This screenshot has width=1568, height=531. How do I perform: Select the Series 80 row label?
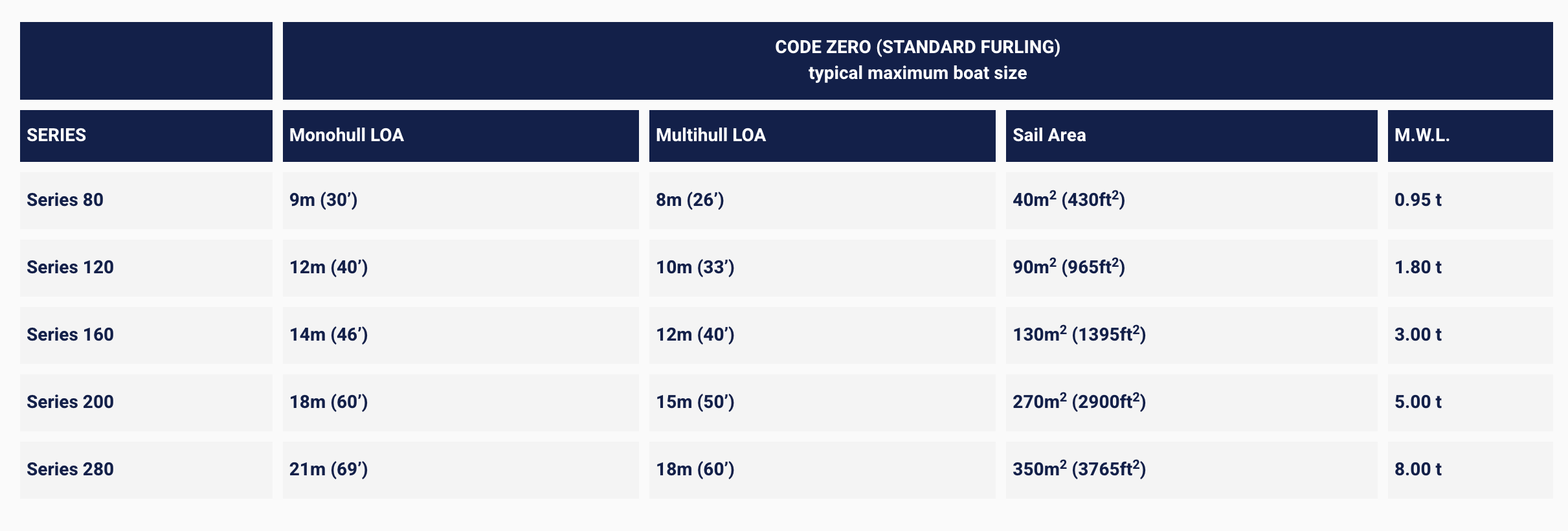[x=65, y=200]
